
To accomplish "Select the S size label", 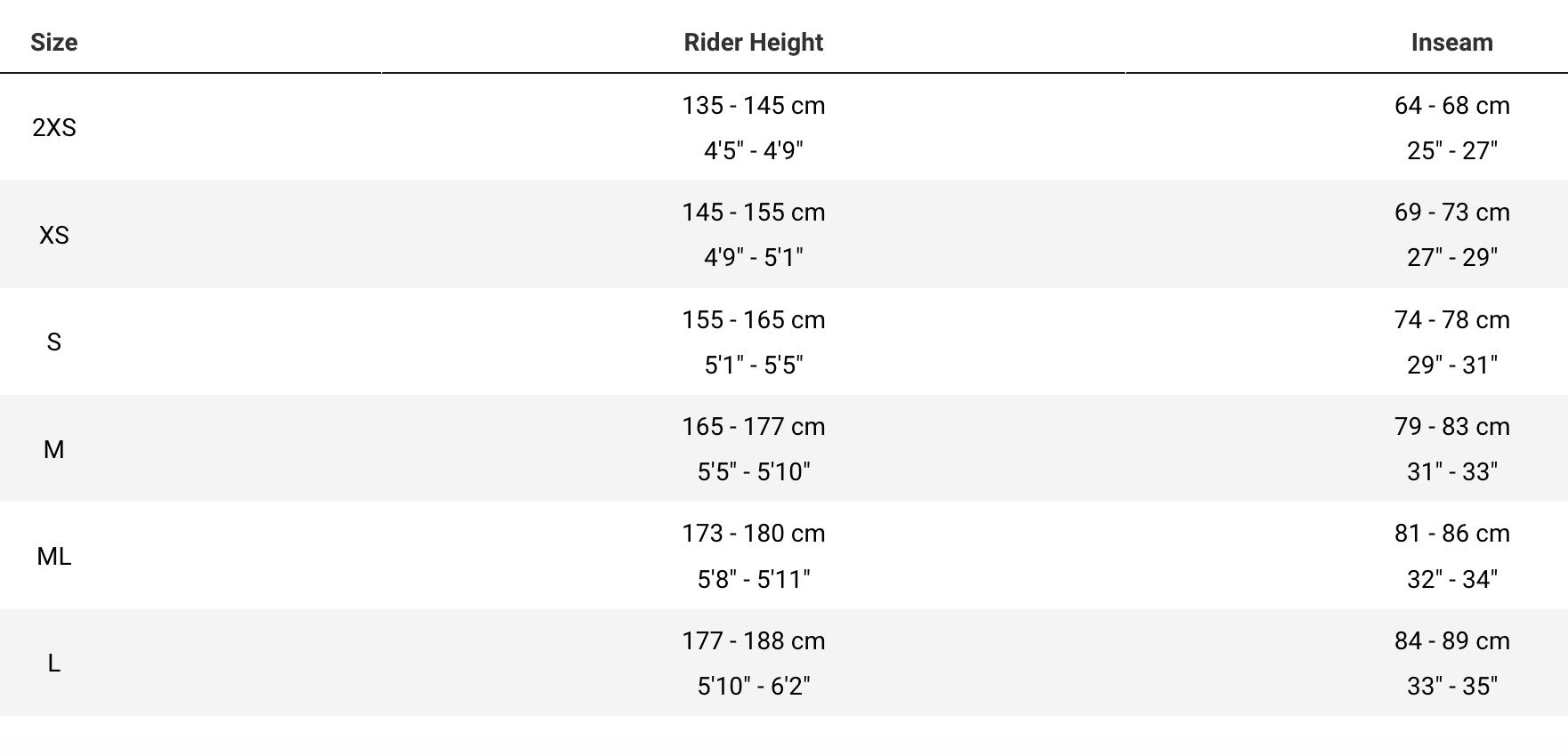I will click(54, 342).
